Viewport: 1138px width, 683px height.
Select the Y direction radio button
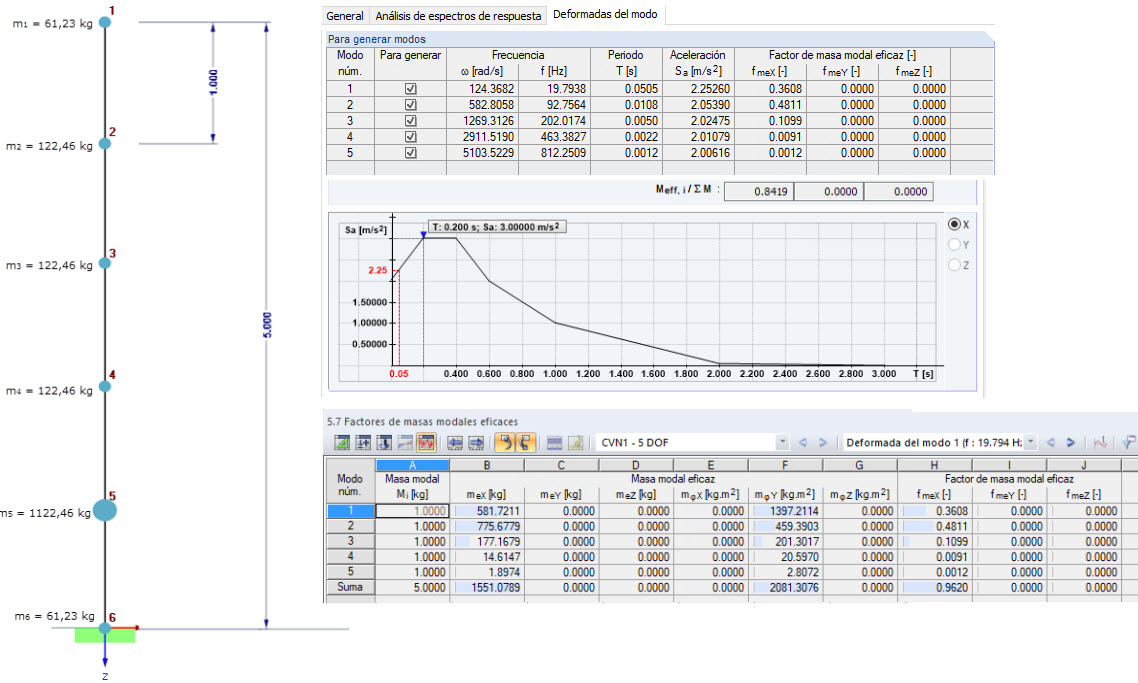(x=954, y=245)
